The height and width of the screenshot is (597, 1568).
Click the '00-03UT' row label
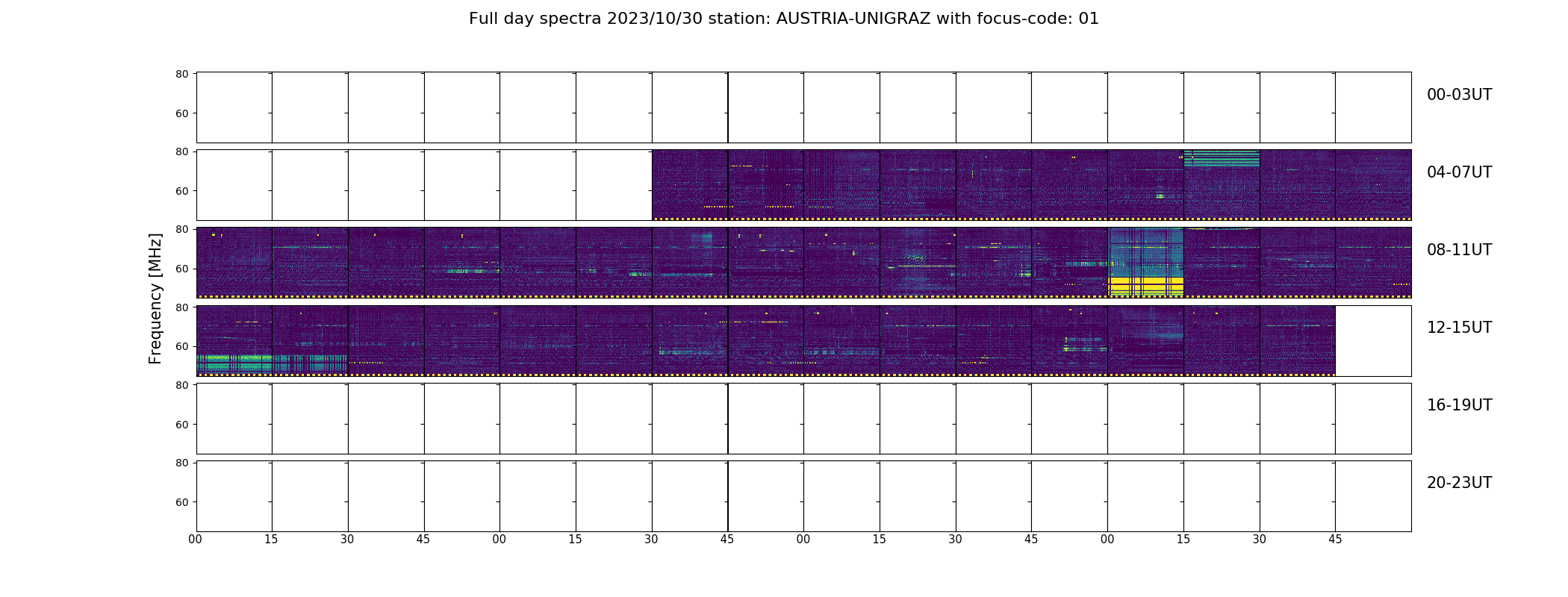point(1459,95)
